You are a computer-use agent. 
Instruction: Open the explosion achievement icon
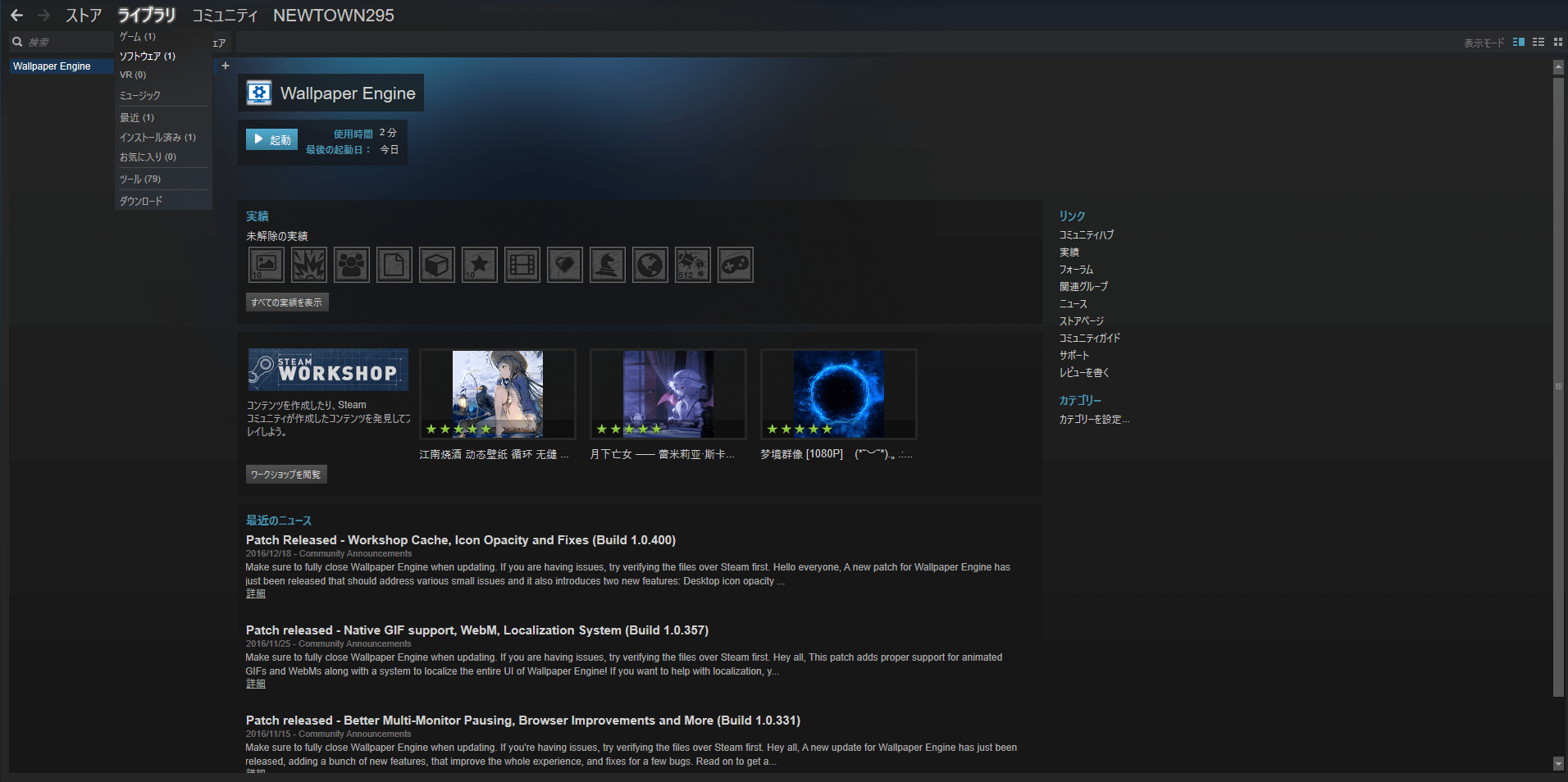(309, 265)
